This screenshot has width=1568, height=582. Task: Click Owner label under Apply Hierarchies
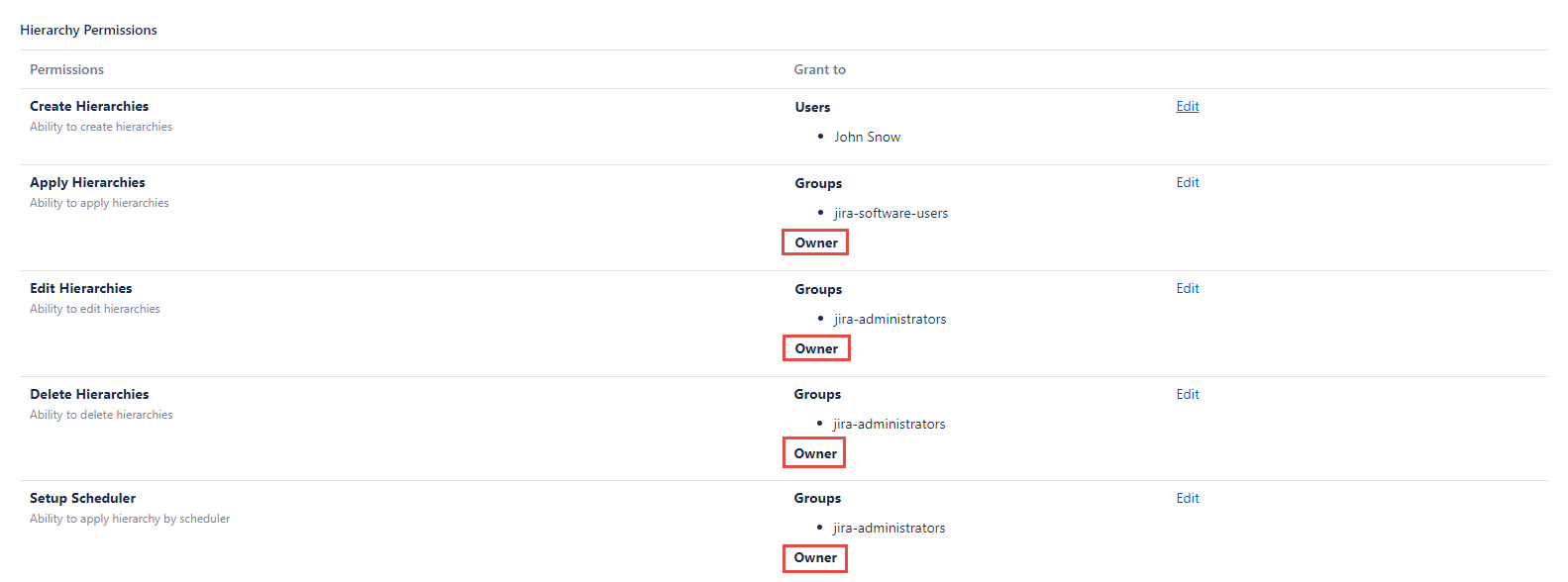point(816,243)
